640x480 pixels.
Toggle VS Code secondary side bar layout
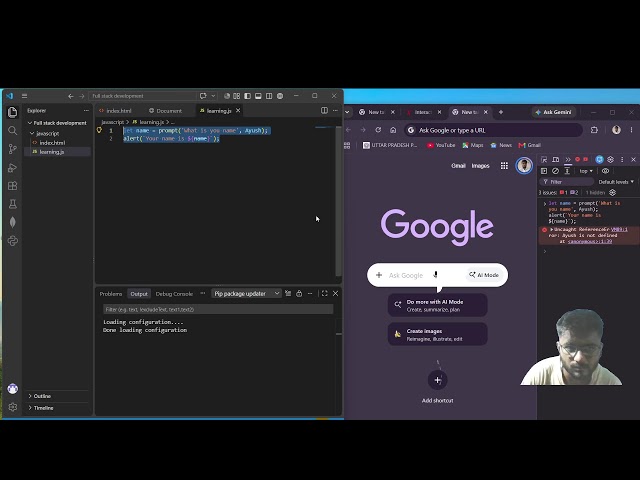[x=269, y=96]
